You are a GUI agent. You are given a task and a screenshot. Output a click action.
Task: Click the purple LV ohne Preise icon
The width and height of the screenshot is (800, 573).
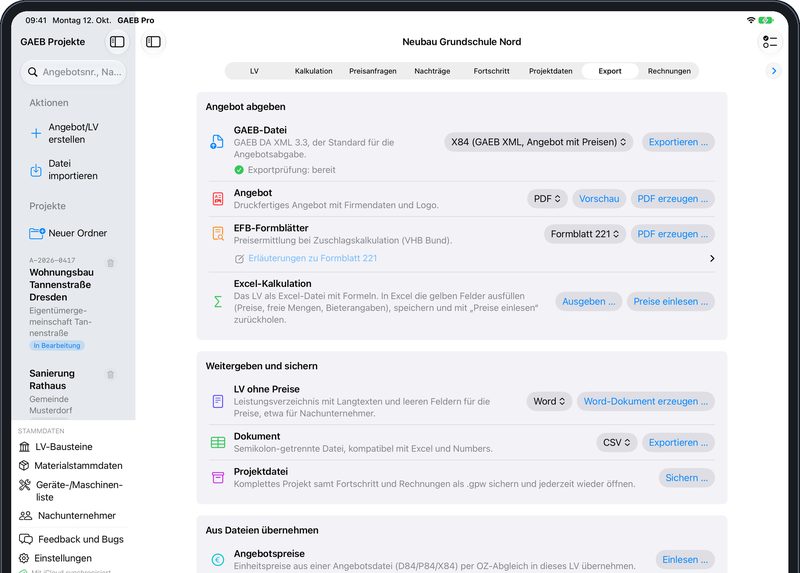218,401
